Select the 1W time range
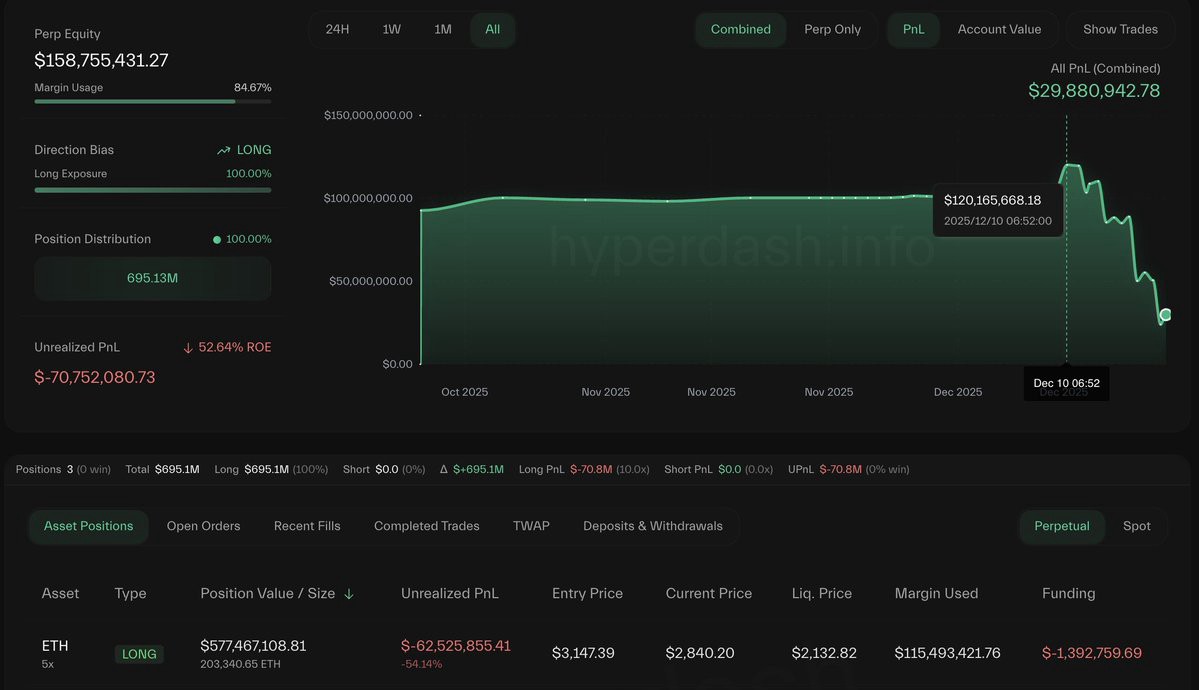The height and width of the screenshot is (690, 1199). point(392,30)
